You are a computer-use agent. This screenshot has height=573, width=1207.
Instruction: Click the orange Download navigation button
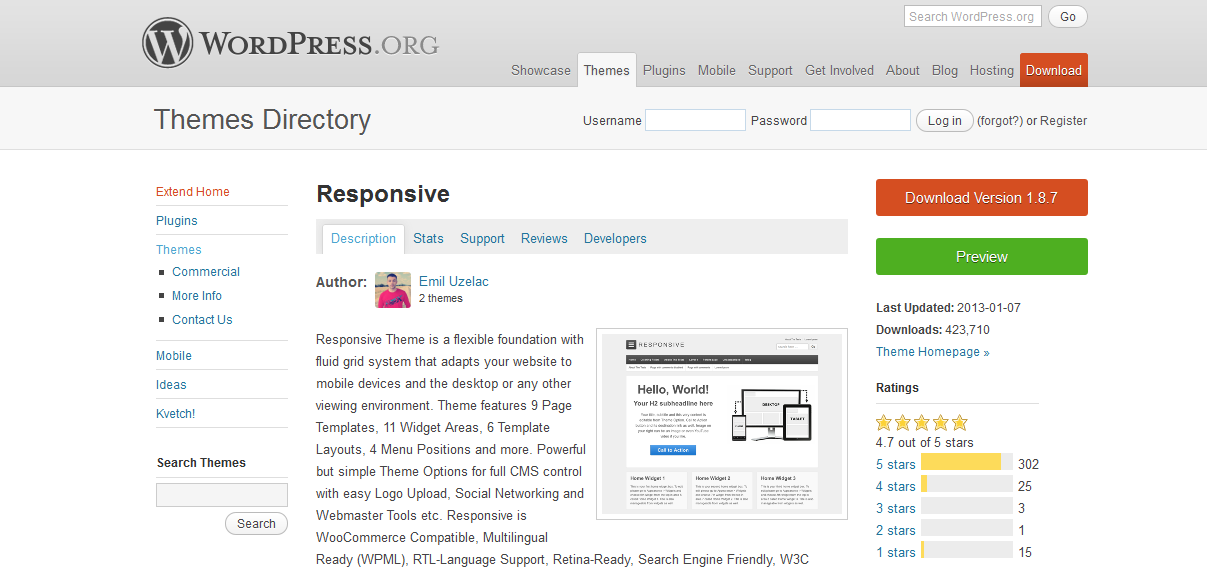pos(1054,70)
